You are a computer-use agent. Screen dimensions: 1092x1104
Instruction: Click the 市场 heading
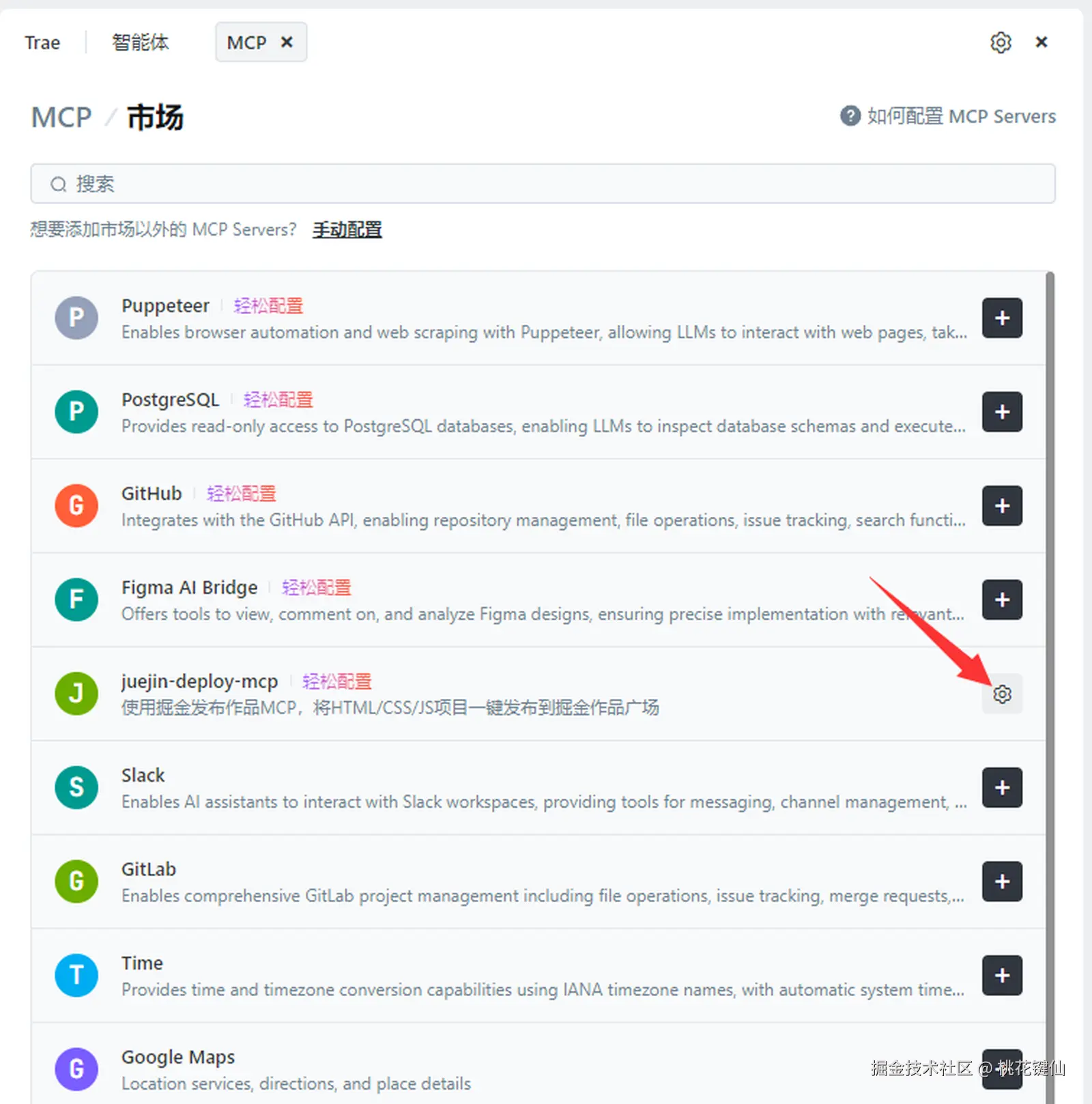pos(155,117)
